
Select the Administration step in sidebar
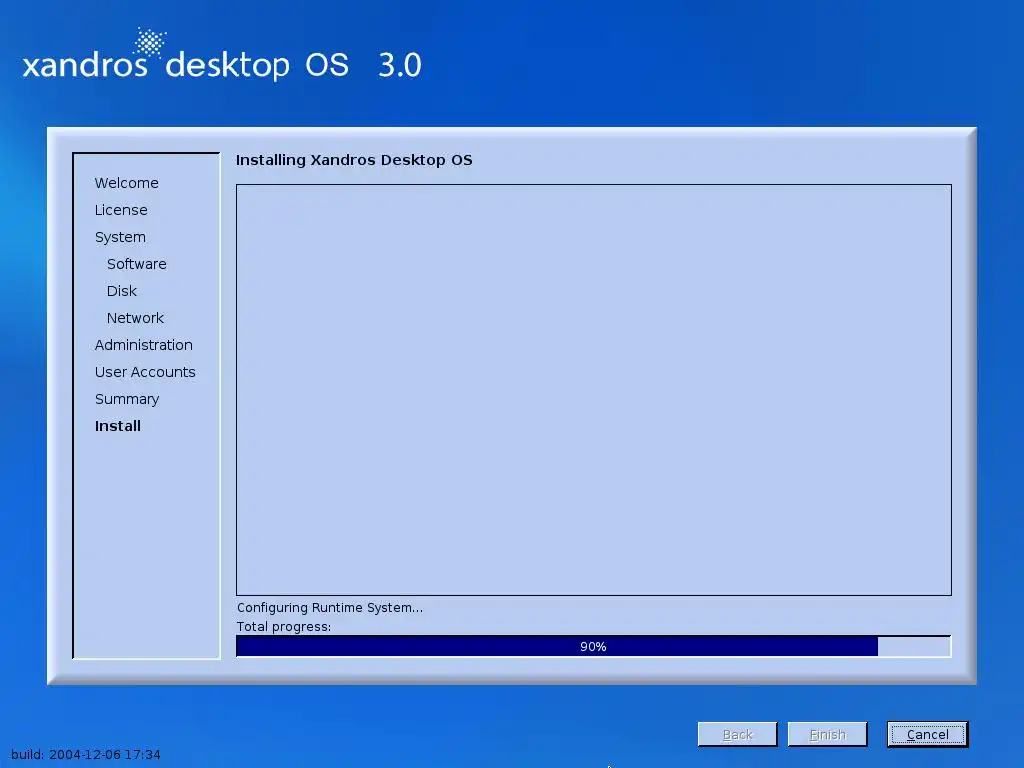click(x=144, y=345)
